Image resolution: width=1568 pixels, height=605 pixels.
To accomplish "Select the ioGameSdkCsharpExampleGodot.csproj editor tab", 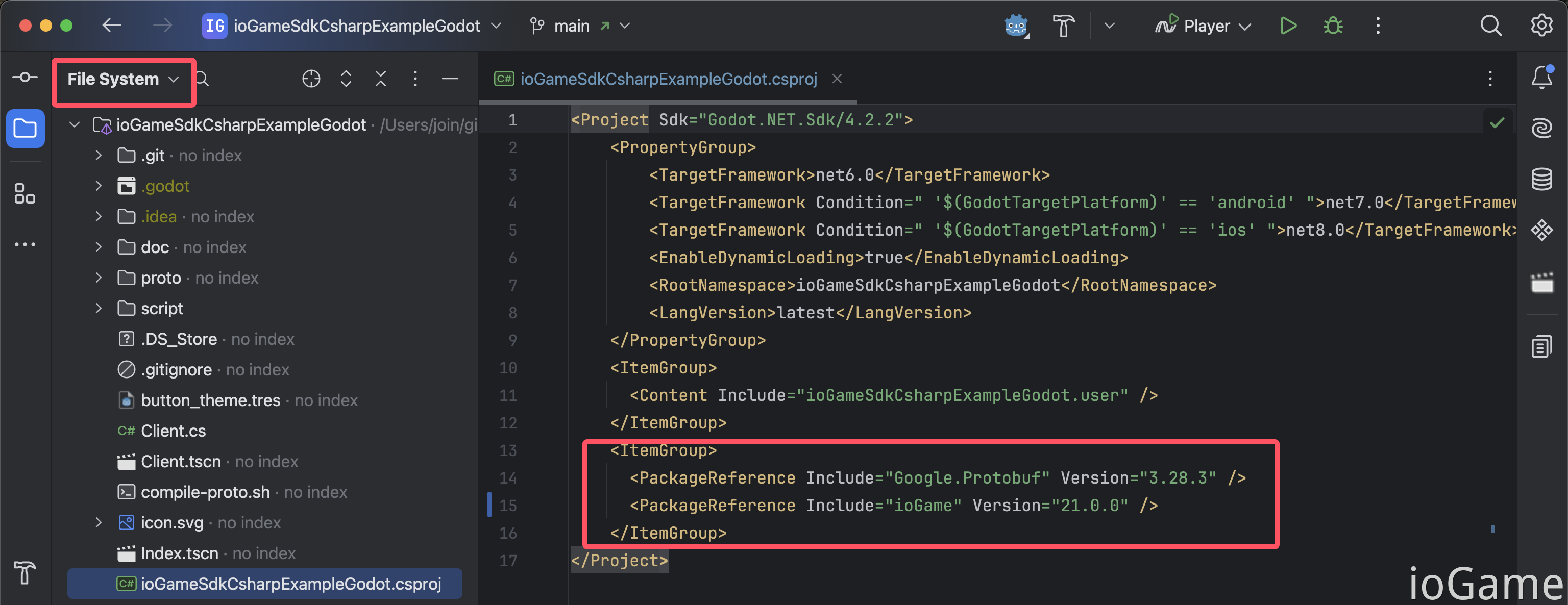I will [x=668, y=79].
